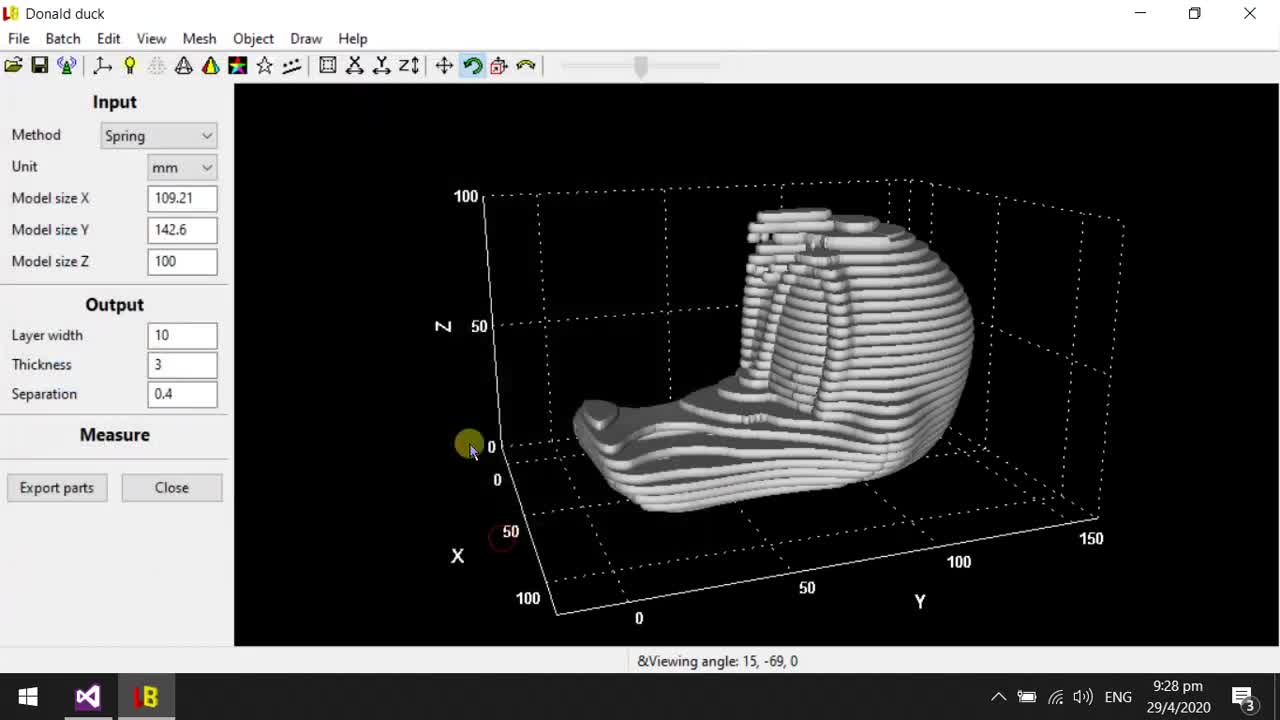Expand the Method dropdown showing Spring
Viewport: 1280px width, 720px height.
point(159,136)
